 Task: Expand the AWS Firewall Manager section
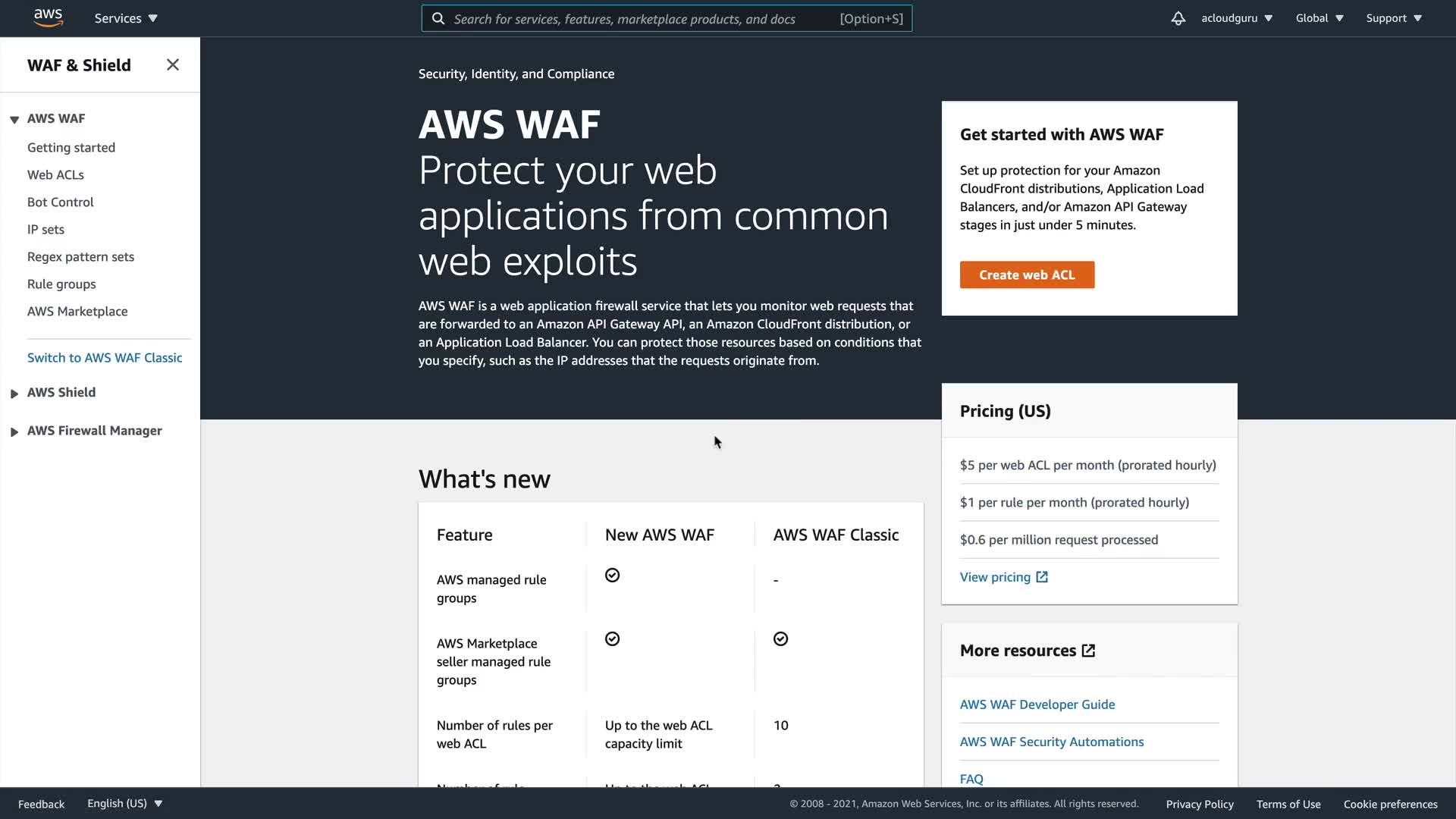tap(14, 431)
